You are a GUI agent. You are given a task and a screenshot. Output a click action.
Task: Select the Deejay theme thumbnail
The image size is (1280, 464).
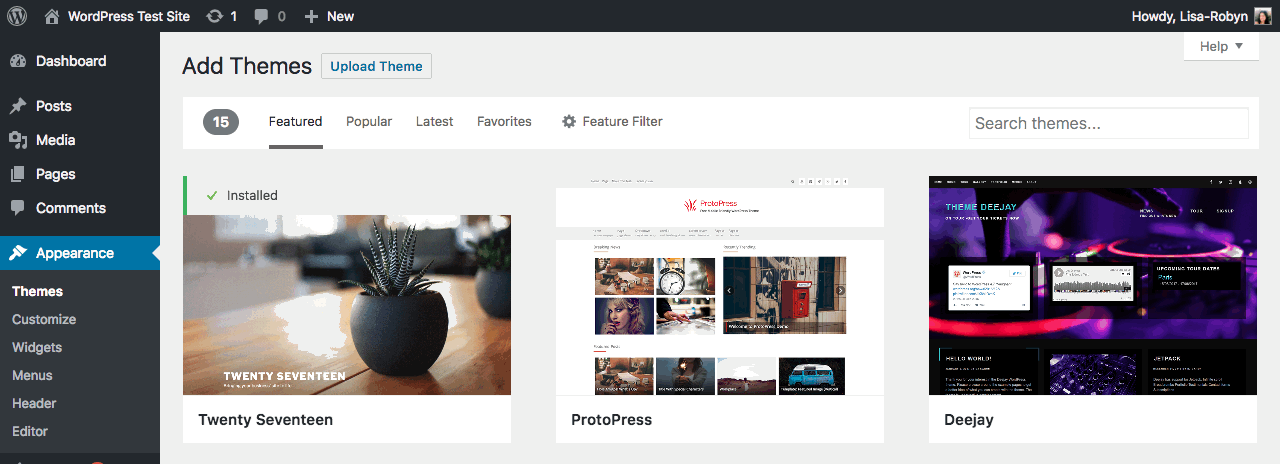tap(1092, 285)
